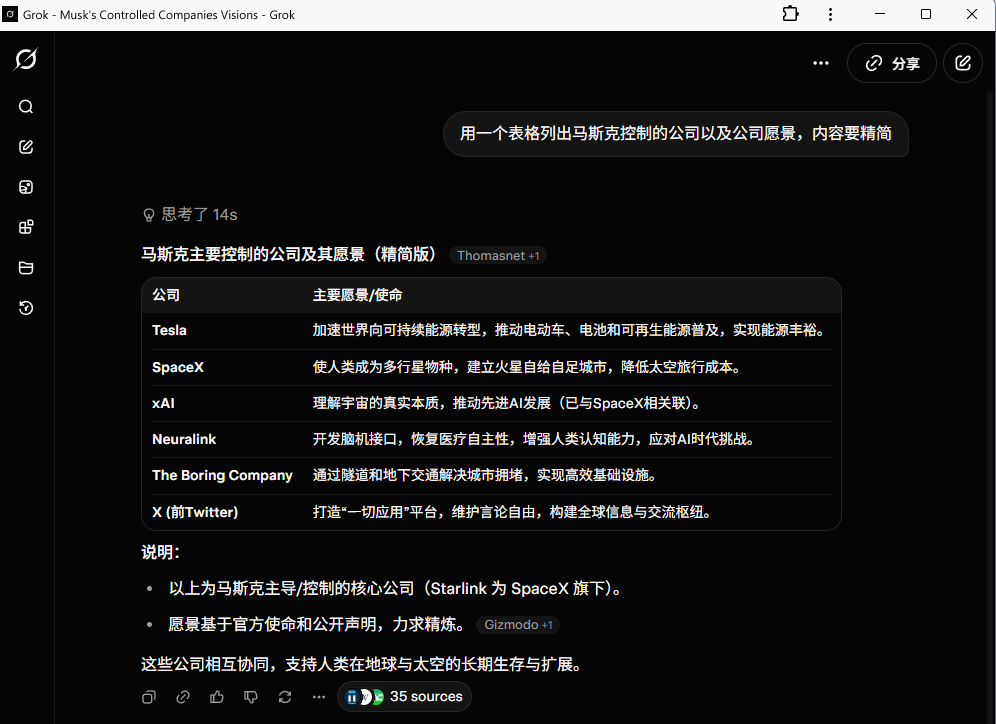Click X's vision text about 一切应用

pos(513,512)
